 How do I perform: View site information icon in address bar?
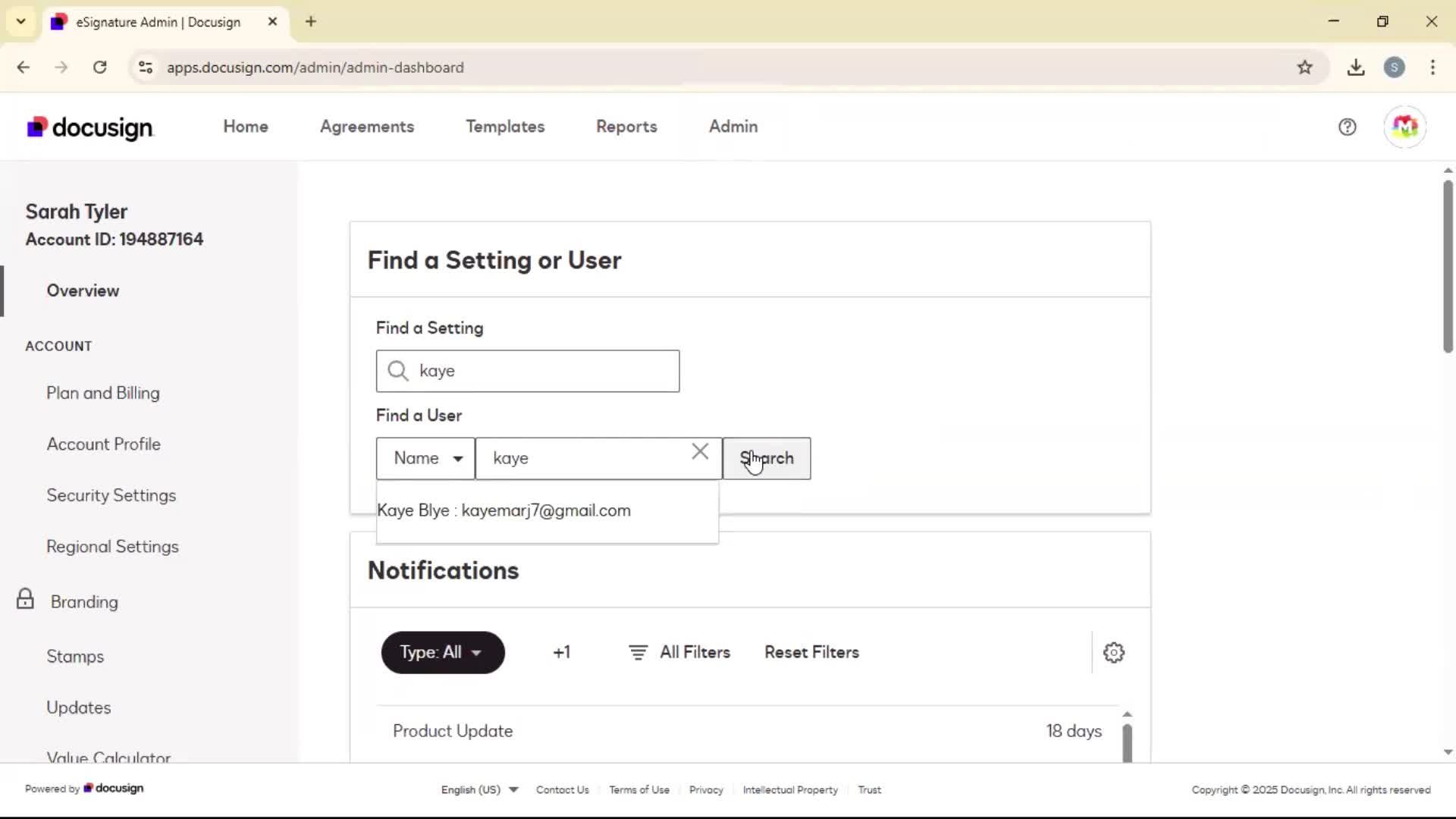[x=146, y=67]
